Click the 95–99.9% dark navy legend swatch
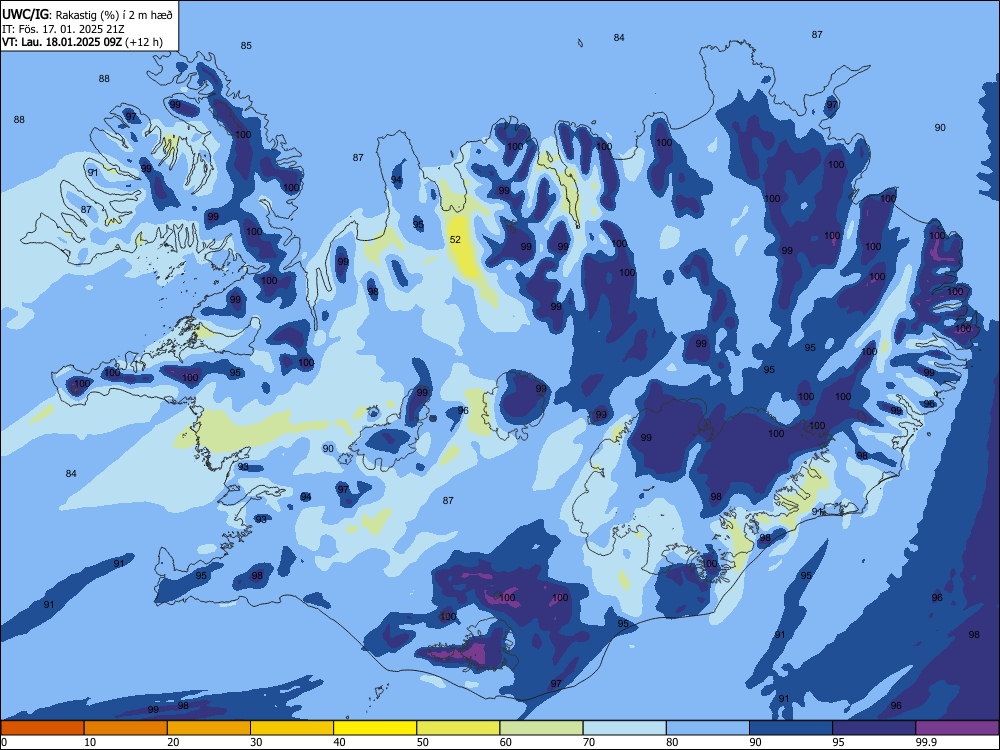 pos(874,728)
